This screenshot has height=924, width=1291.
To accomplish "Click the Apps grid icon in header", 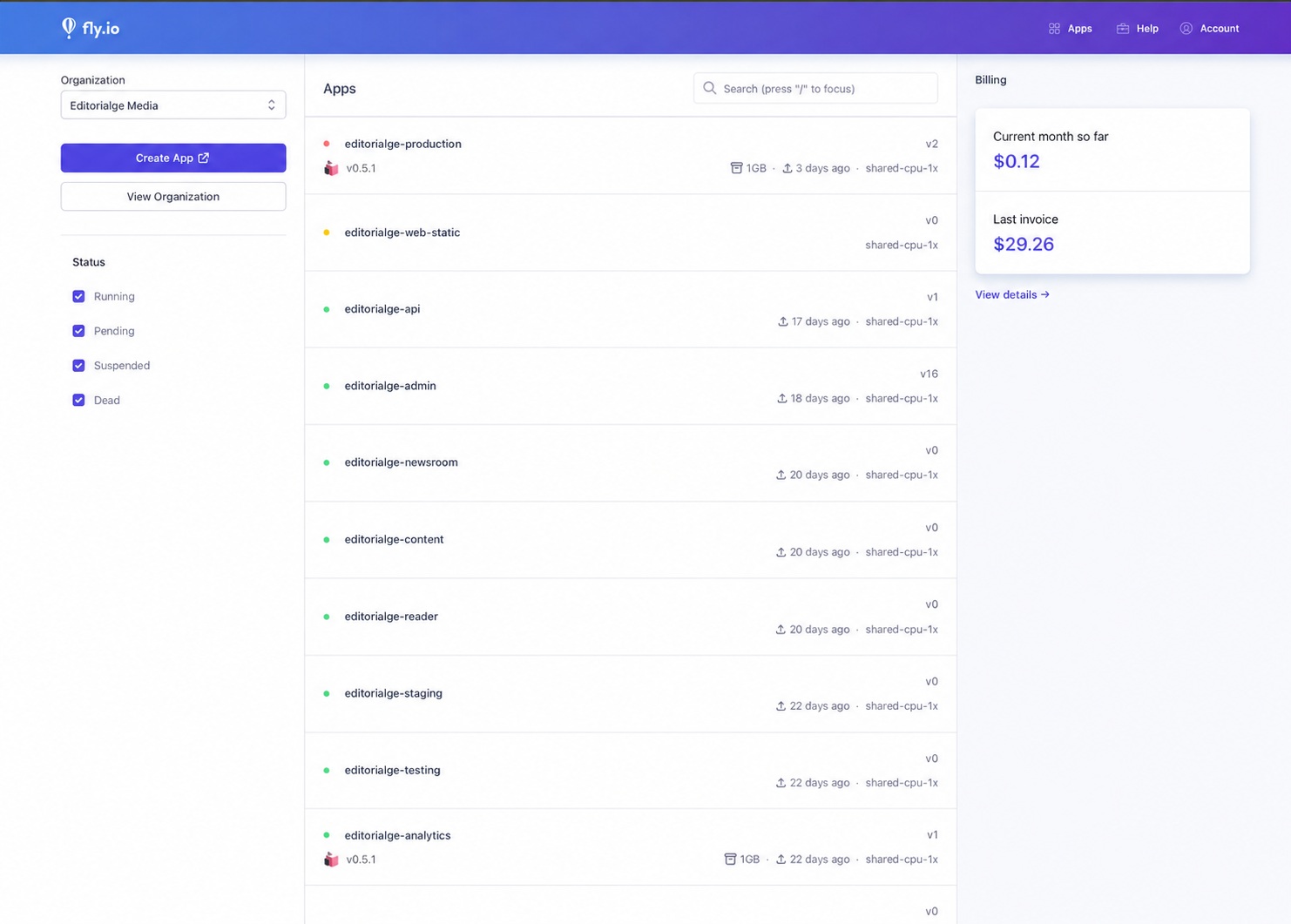I will click(x=1054, y=29).
